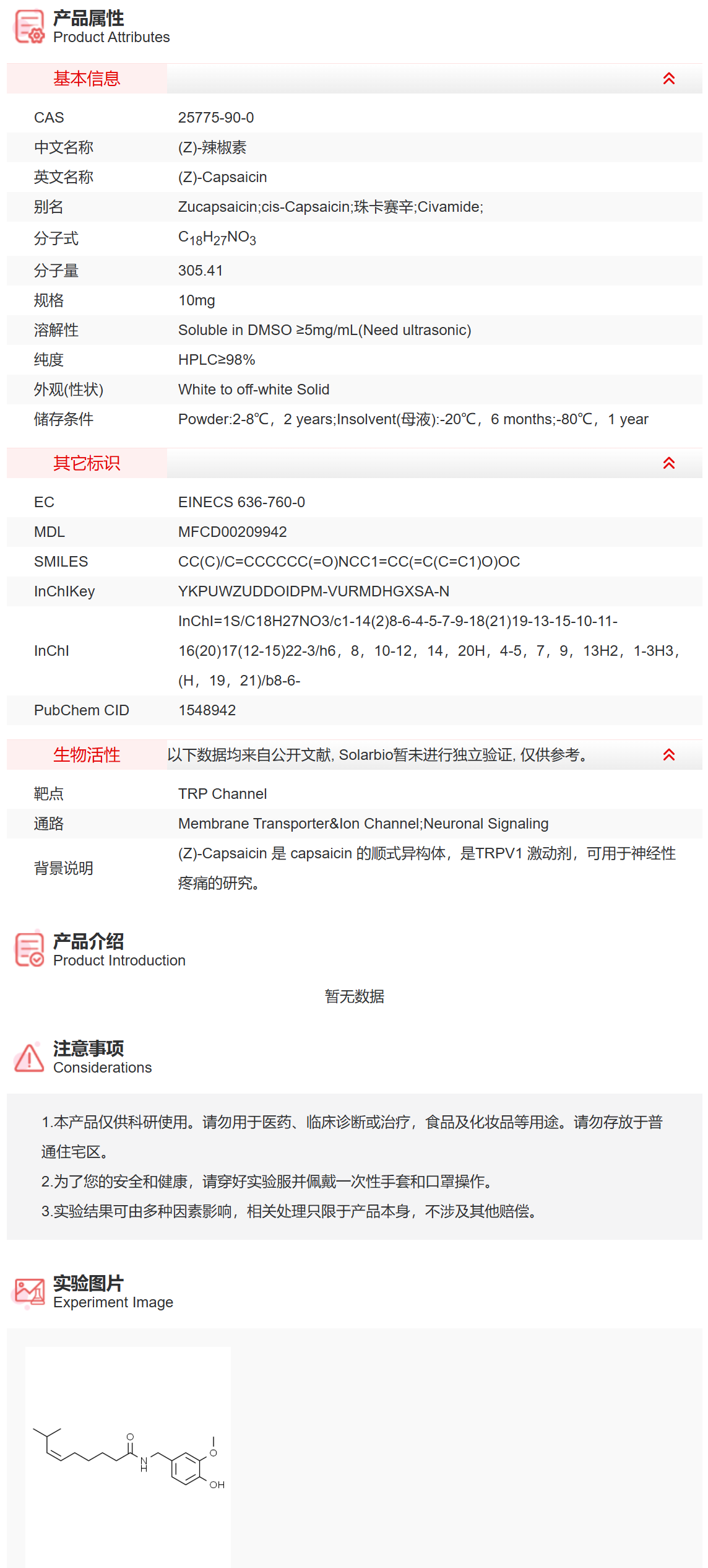Click EINECS 636-760-0 value
This screenshot has width=708, height=1568.
241,502
